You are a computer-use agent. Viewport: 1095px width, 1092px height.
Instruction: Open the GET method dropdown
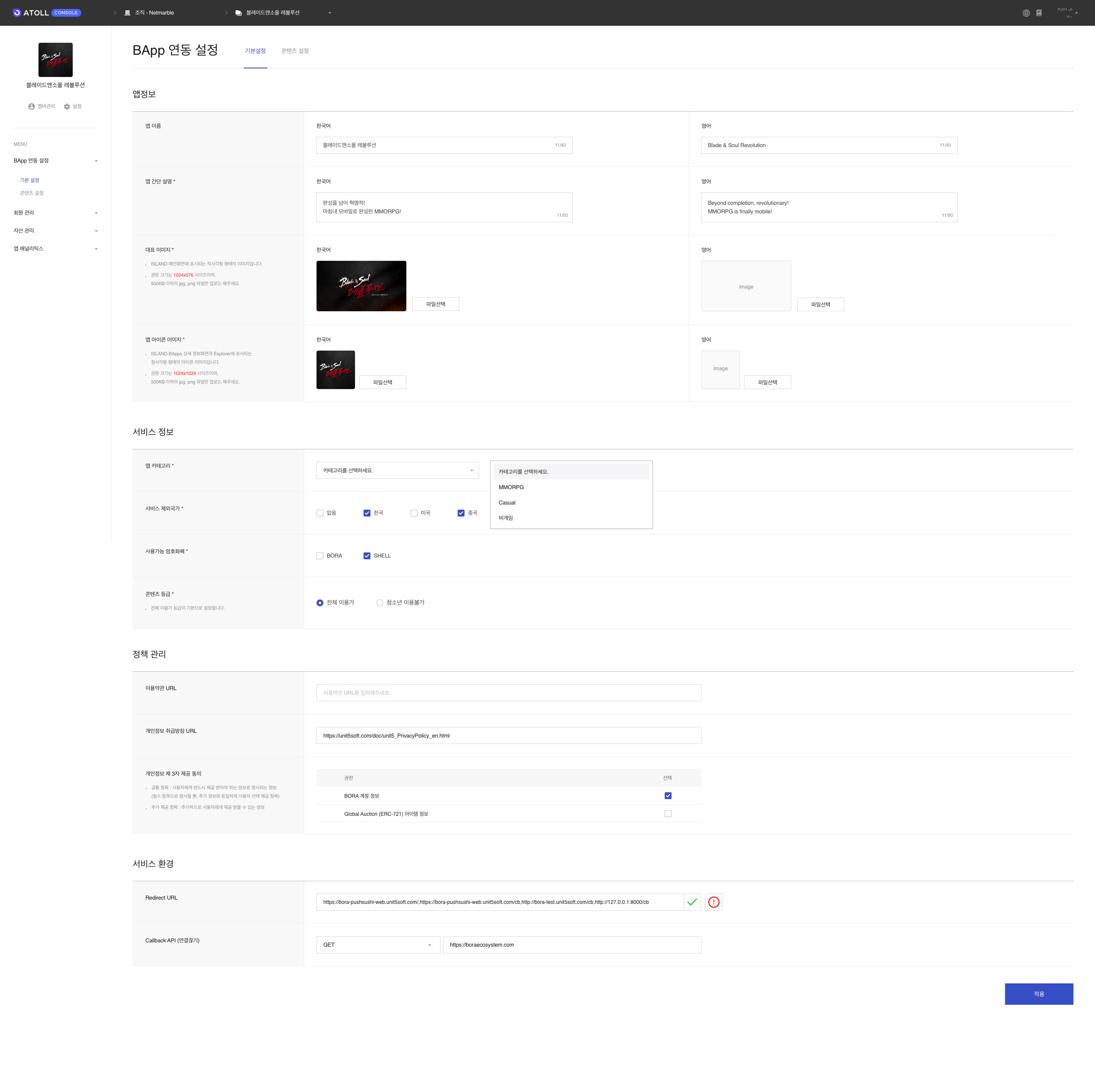[377, 944]
